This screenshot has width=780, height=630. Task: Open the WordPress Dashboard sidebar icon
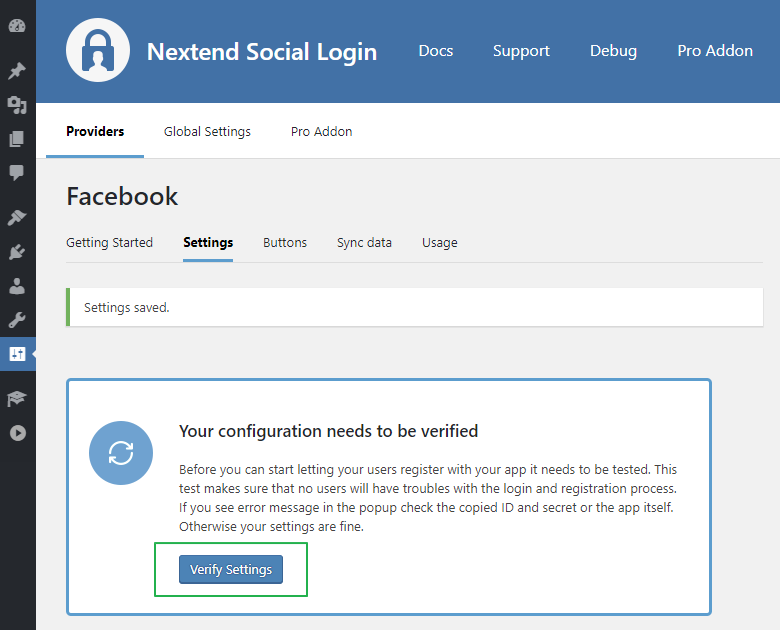click(17, 25)
